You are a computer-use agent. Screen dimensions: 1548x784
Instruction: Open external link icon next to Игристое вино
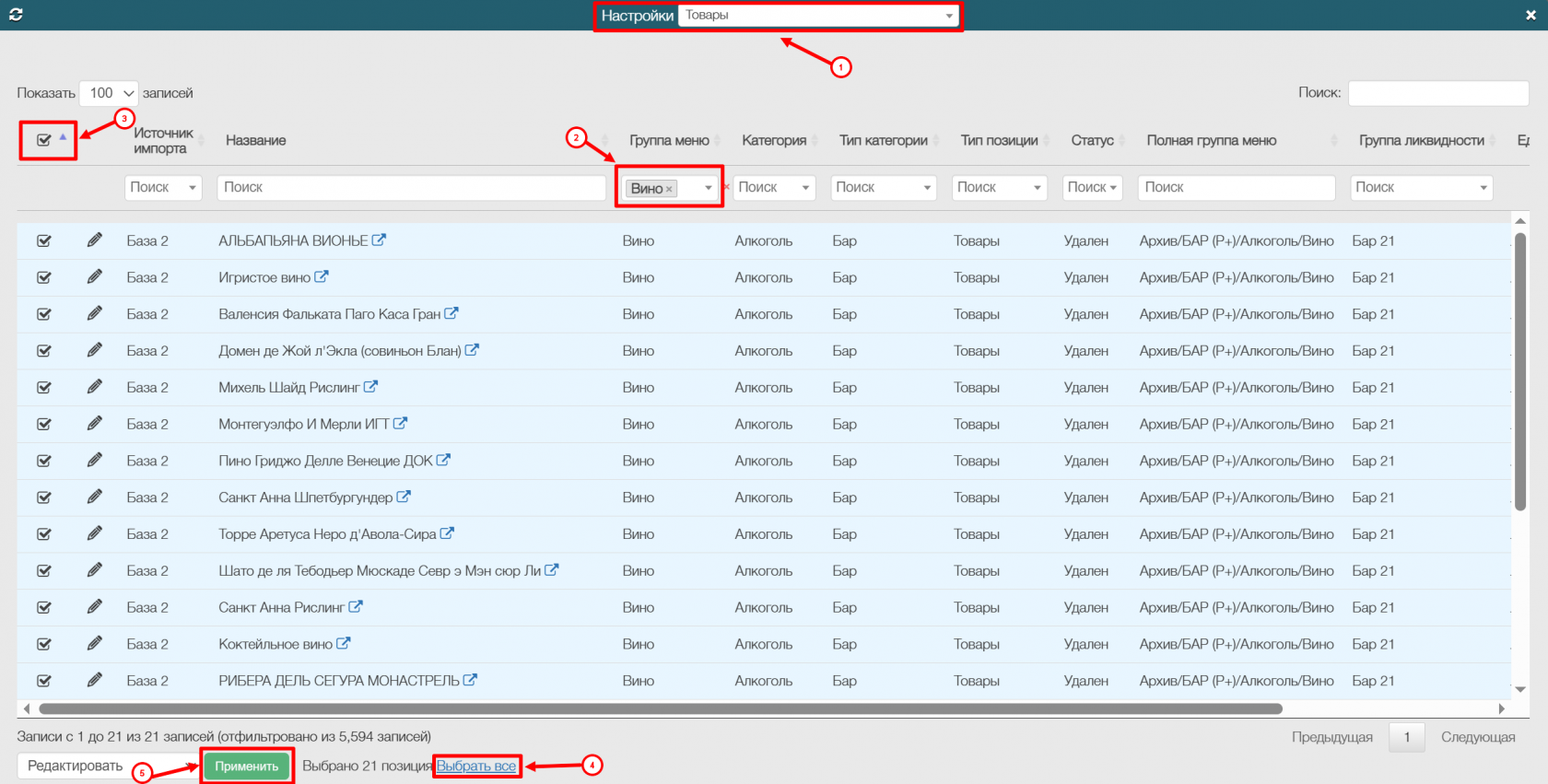click(x=322, y=276)
